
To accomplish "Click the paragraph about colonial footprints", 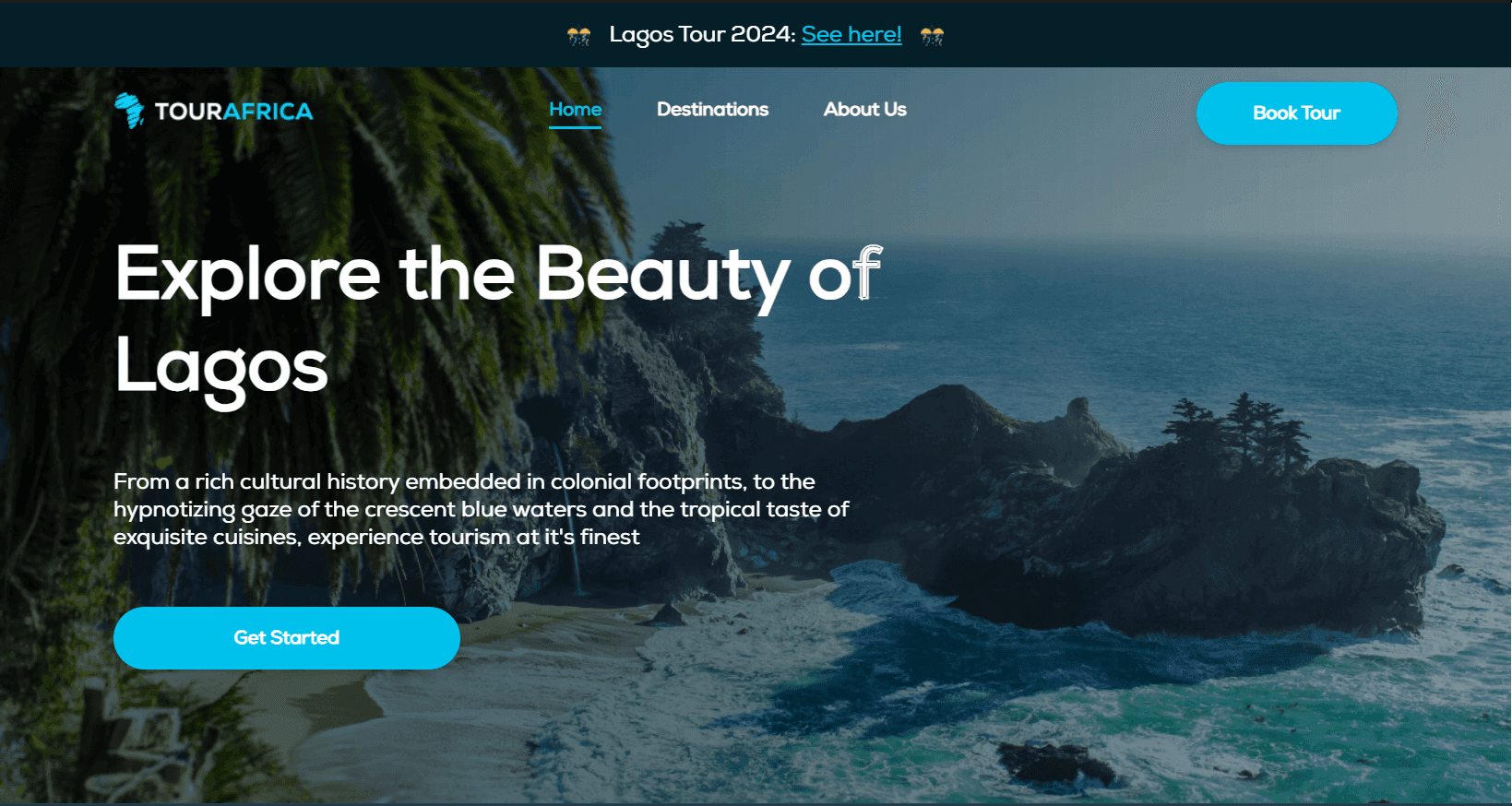I will tap(481, 509).
